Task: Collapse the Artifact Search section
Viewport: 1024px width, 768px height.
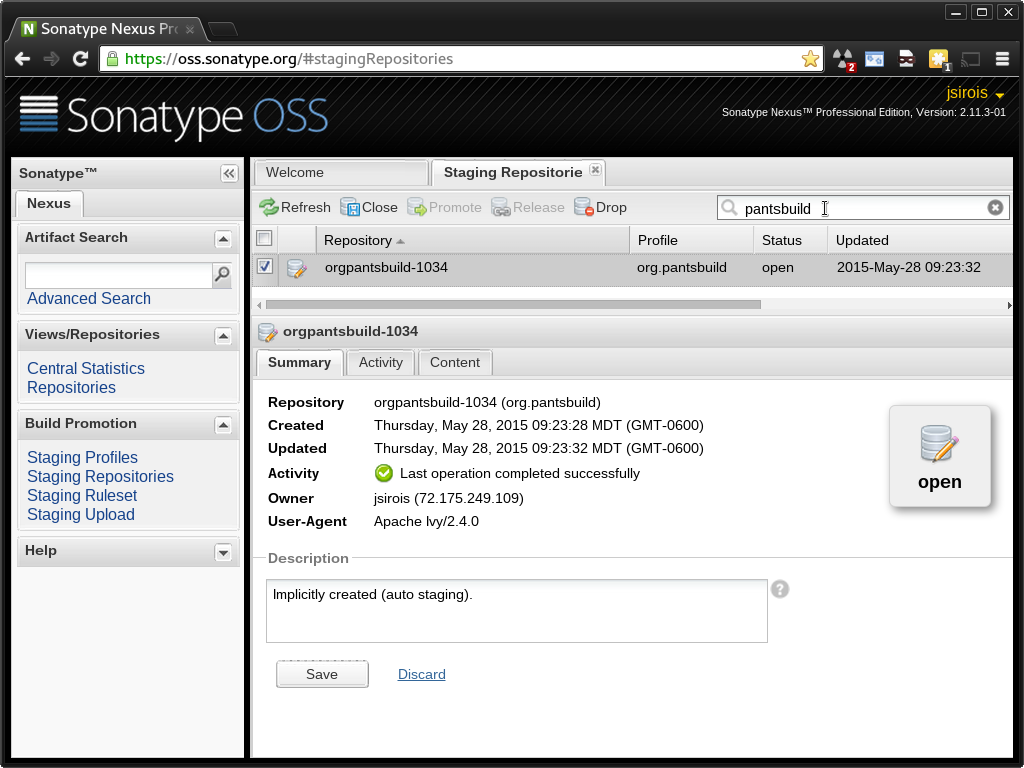Action: click(x=223, y=239)
